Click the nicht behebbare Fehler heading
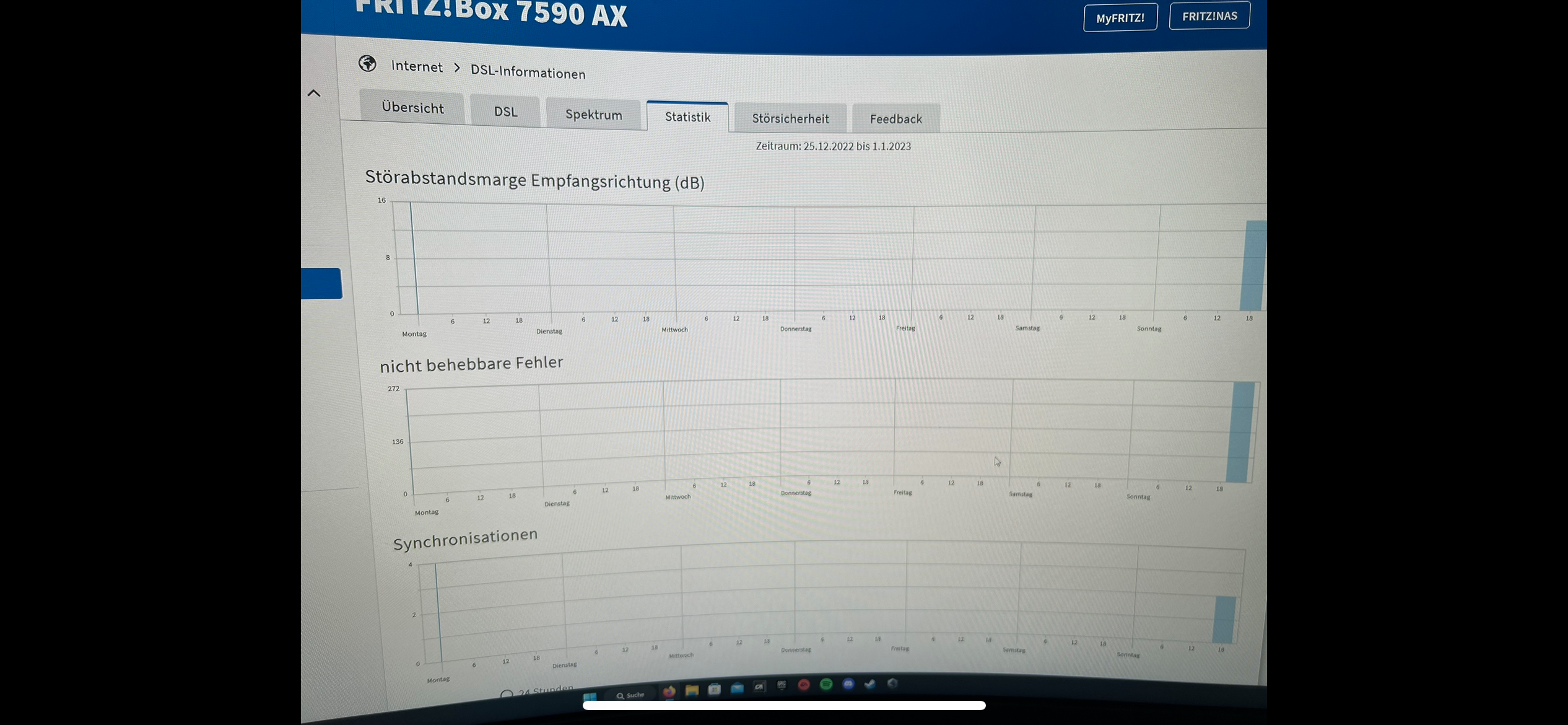This screenshot has height=725, width=1568. pyautogui.click(x=471, y=364)
